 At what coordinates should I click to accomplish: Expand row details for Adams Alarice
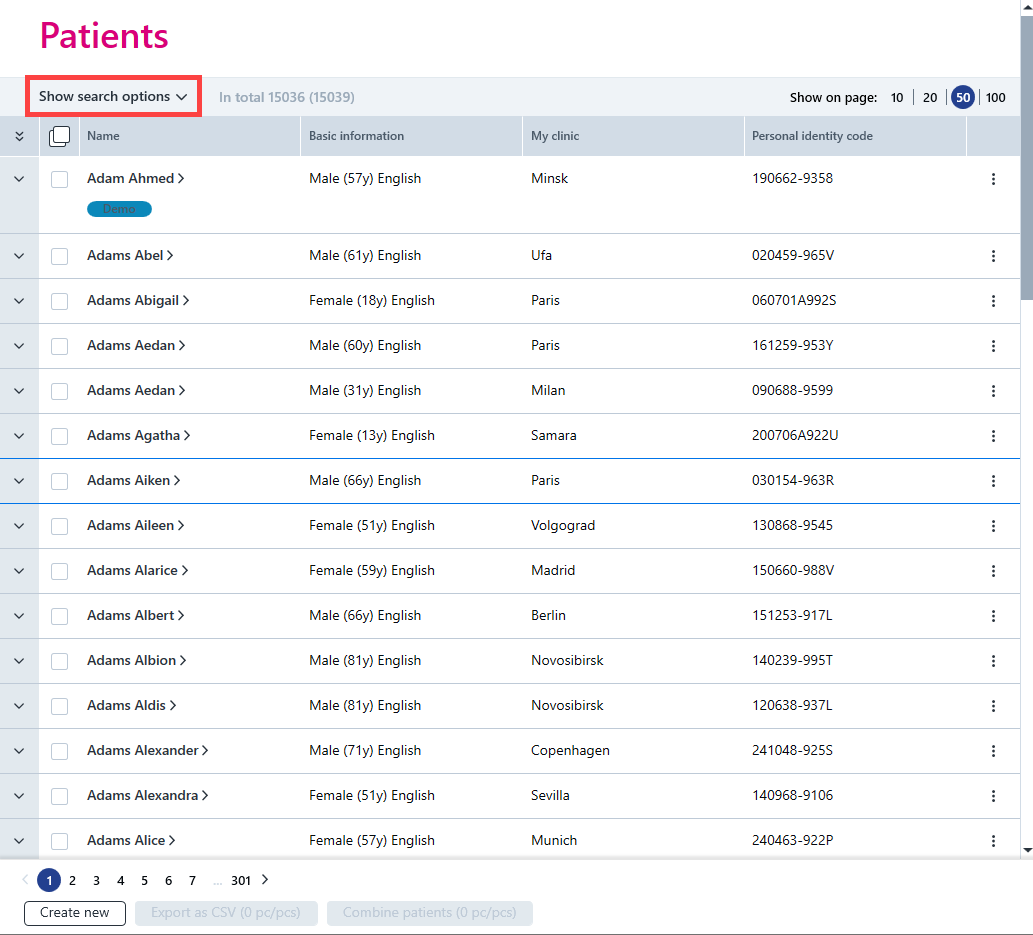click(x=19, y=571)
